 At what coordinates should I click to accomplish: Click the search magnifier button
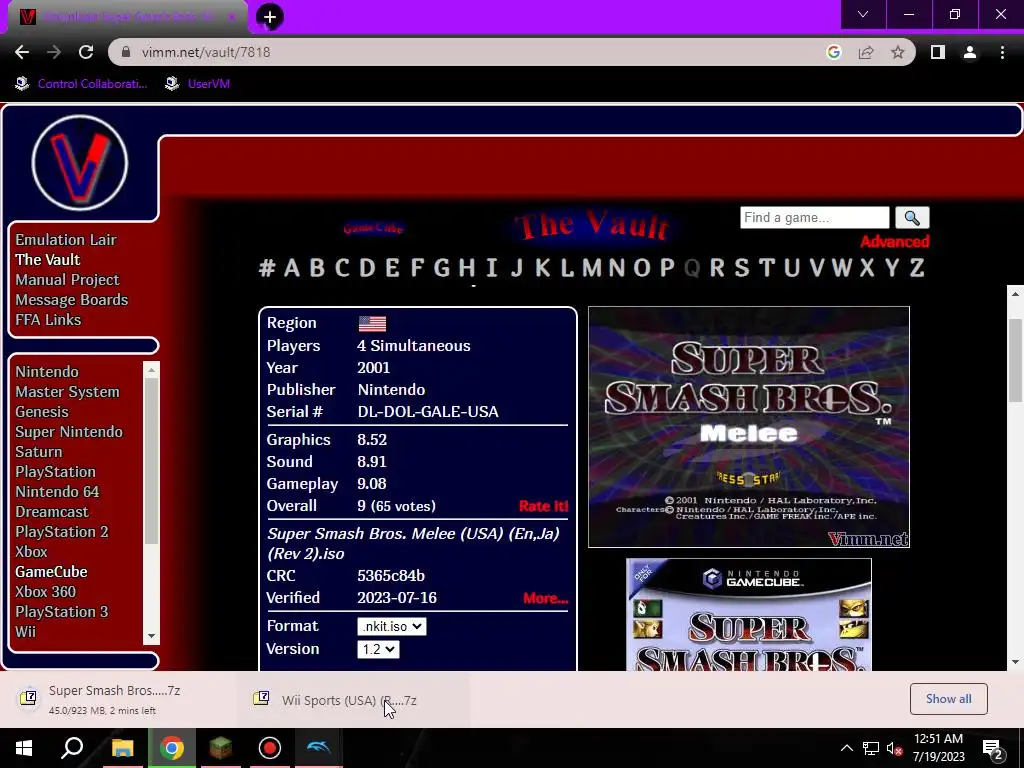[912, 217]
